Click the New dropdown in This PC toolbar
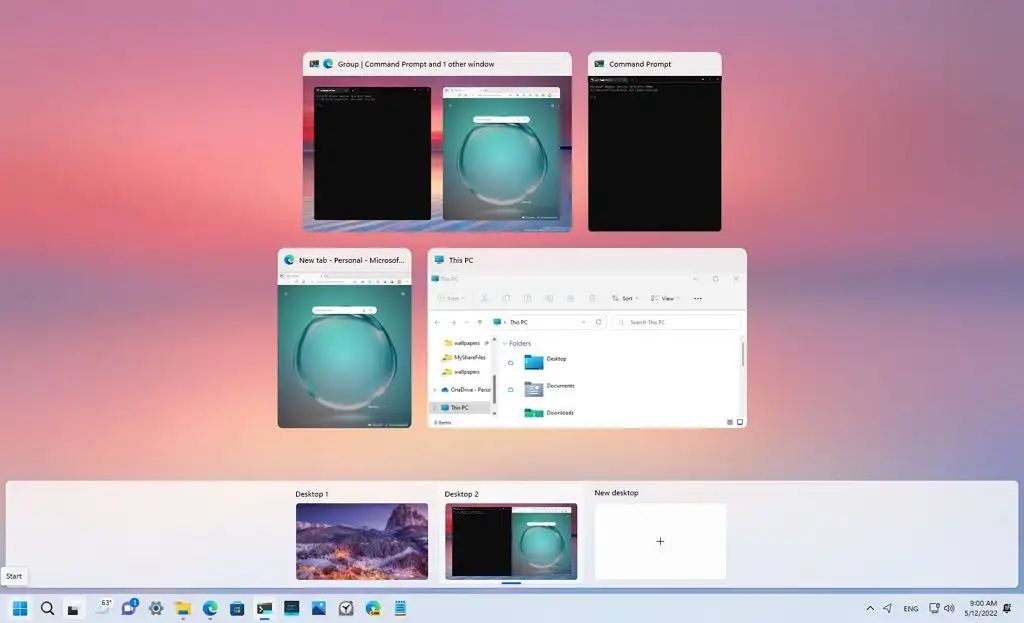Image resolution: width=1024 pixels, height=623 pixels. point(451,298)
